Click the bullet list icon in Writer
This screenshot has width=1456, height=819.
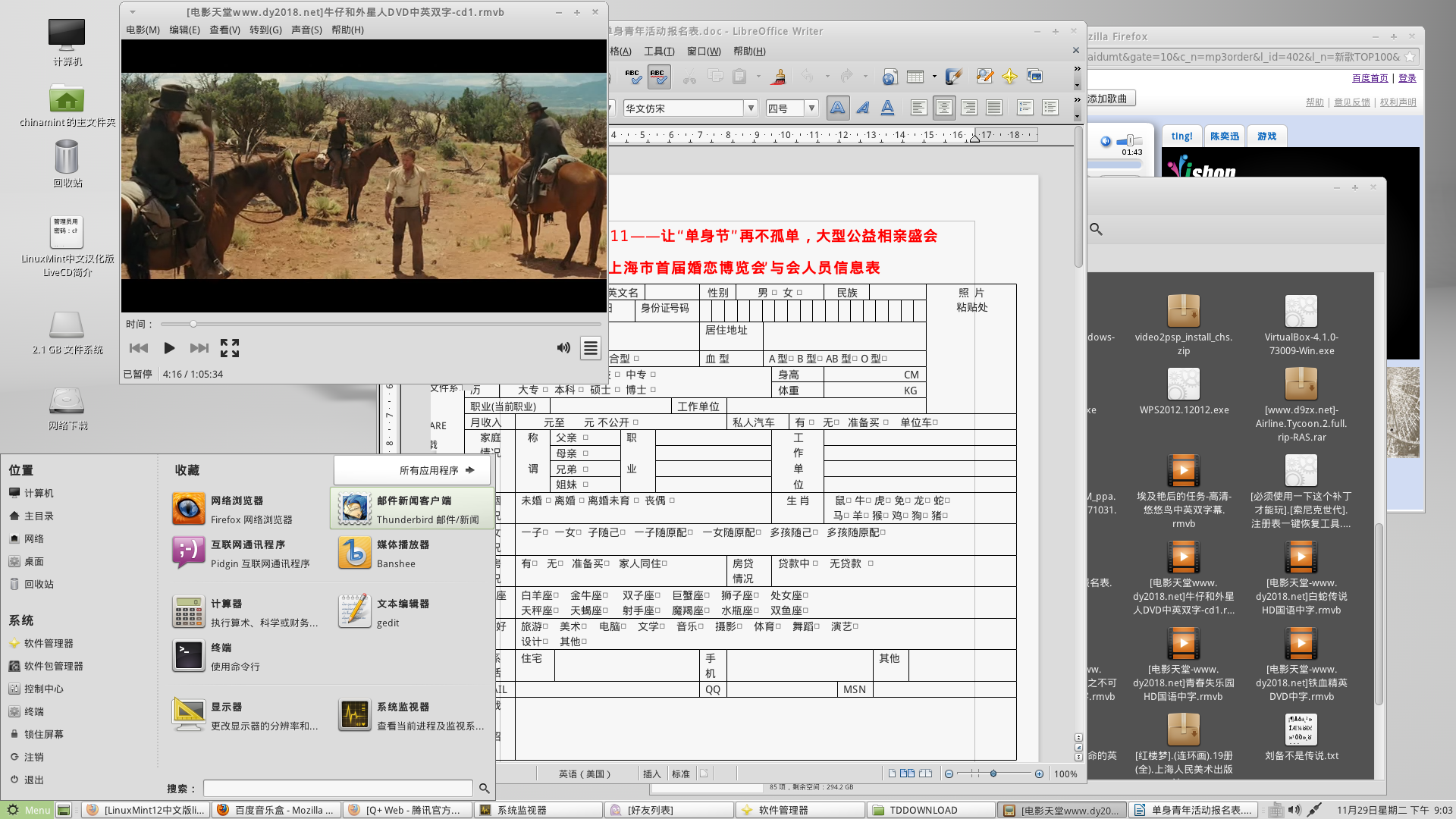point(1050,108)
